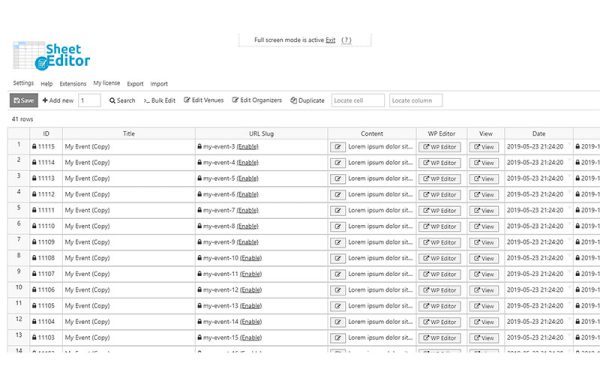Open the Search tool
Screen dimensions: 600x375
(122, 100)
